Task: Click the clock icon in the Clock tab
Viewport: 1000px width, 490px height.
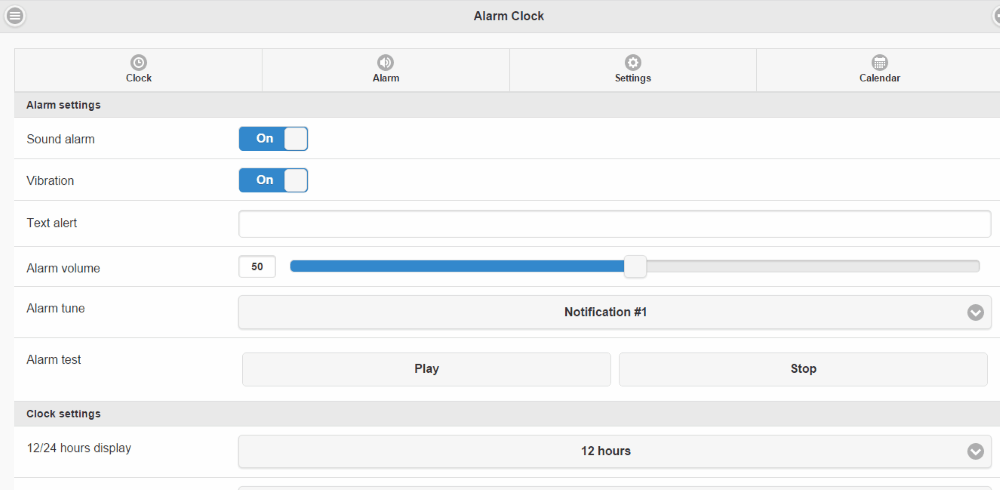Action: pos(138,63)
